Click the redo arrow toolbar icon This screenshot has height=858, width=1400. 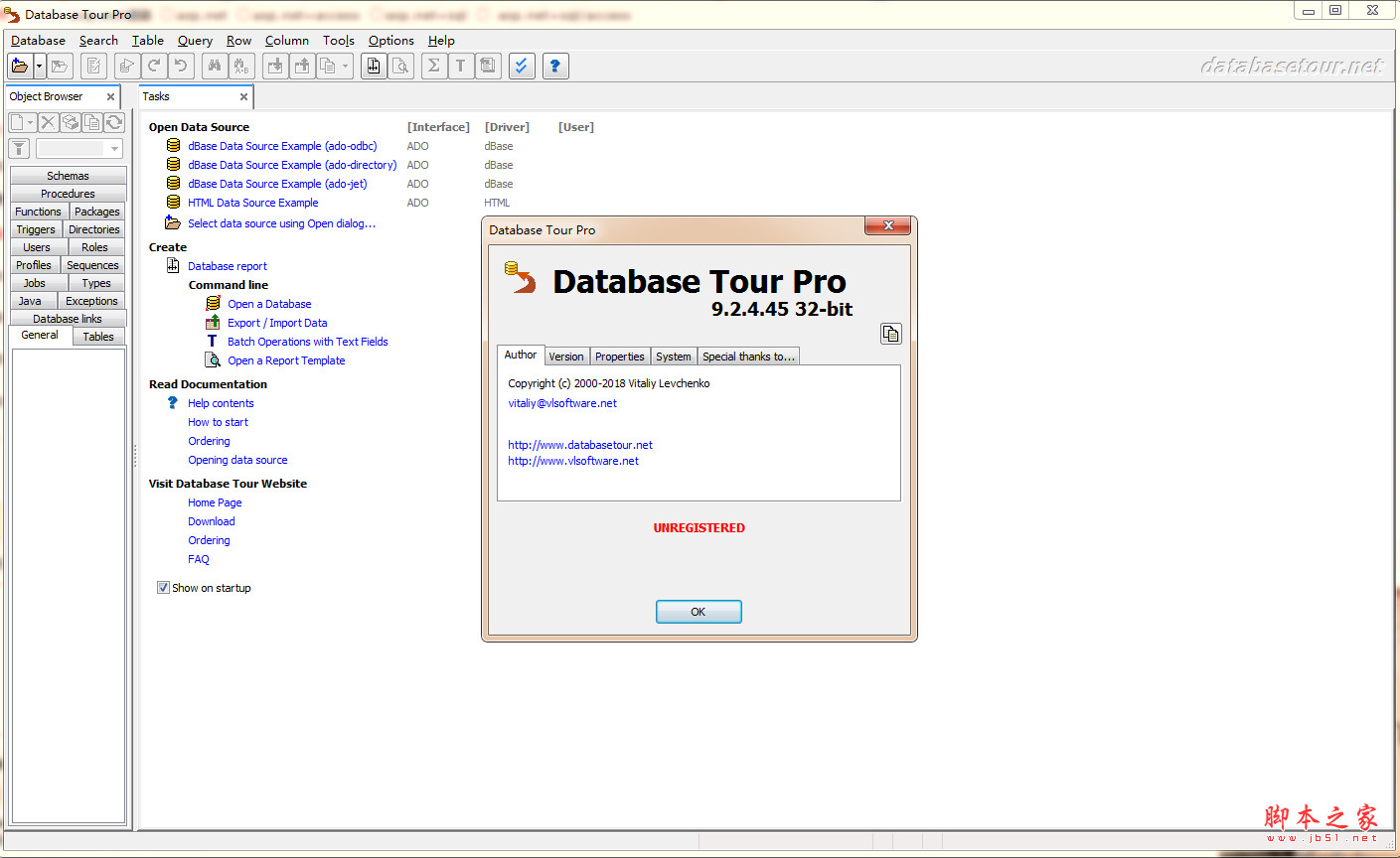click(x=154, y=67)
